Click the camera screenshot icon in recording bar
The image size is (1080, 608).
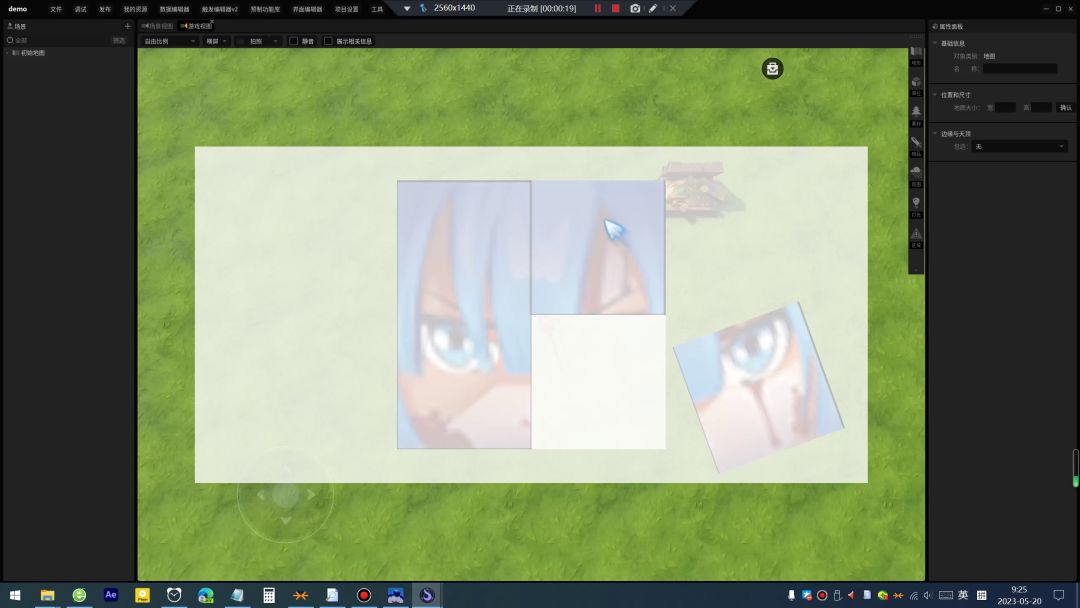[635, 8]
